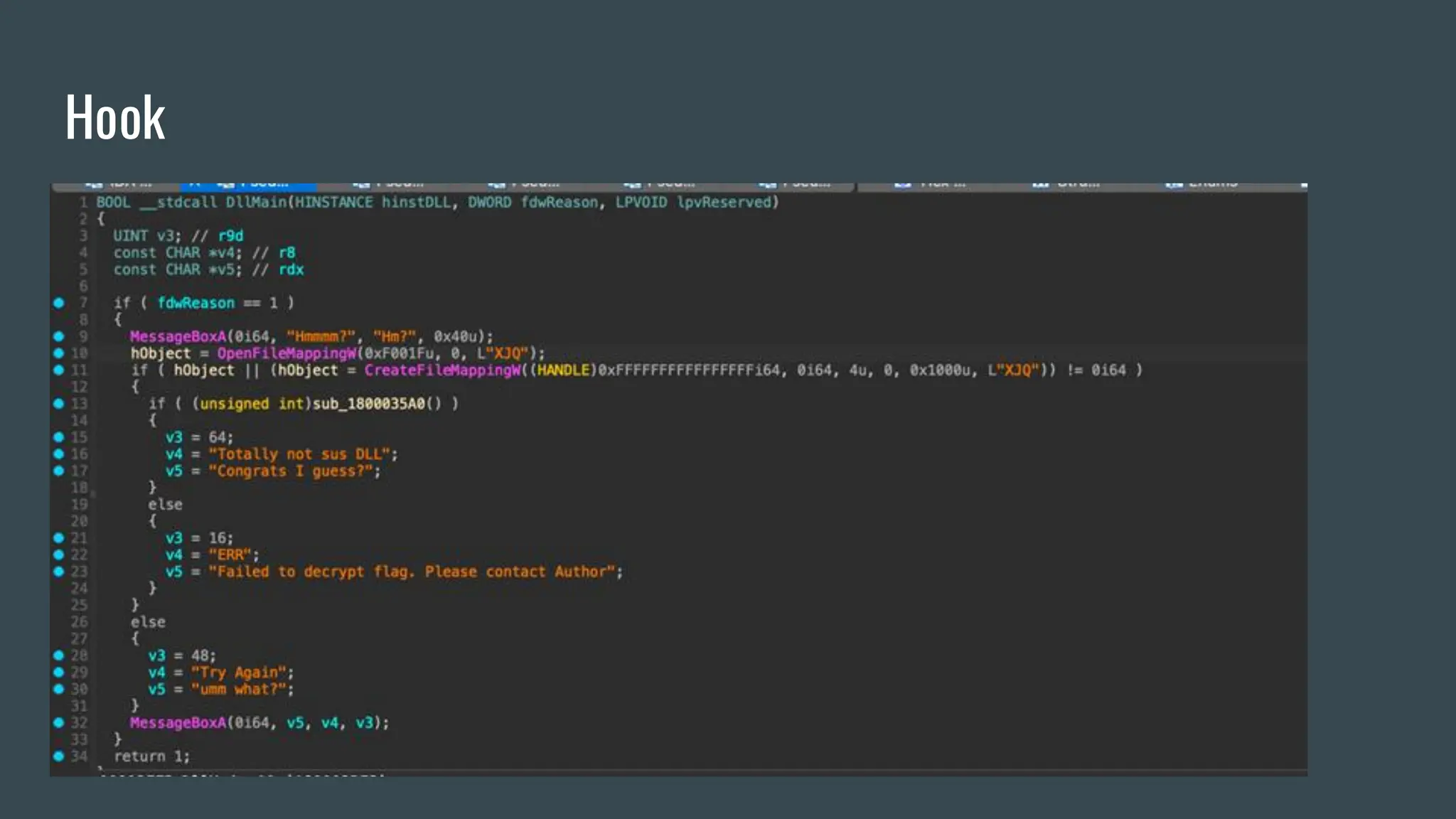Toggle breakpoint marker on line 13

[59, 404]
